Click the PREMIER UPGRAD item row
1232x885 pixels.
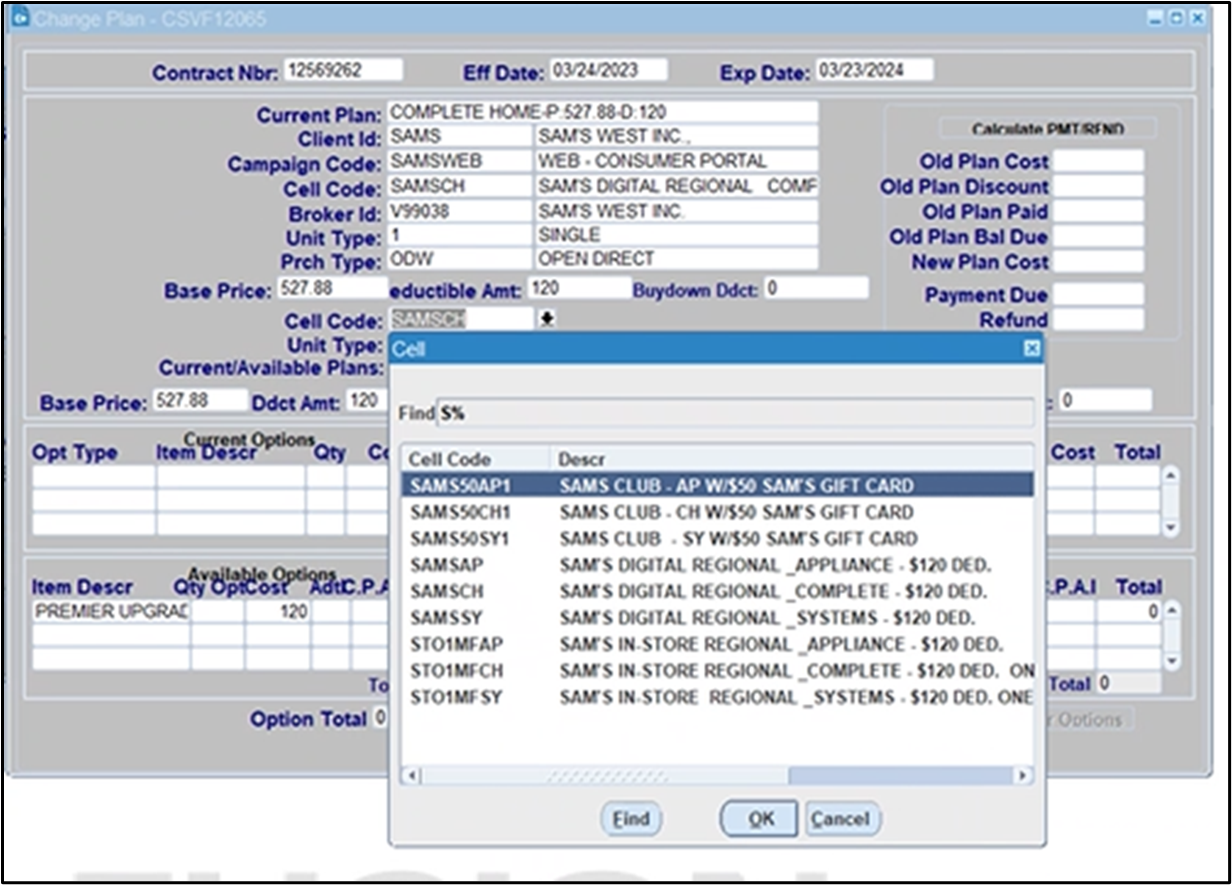(x=110, y=611)
